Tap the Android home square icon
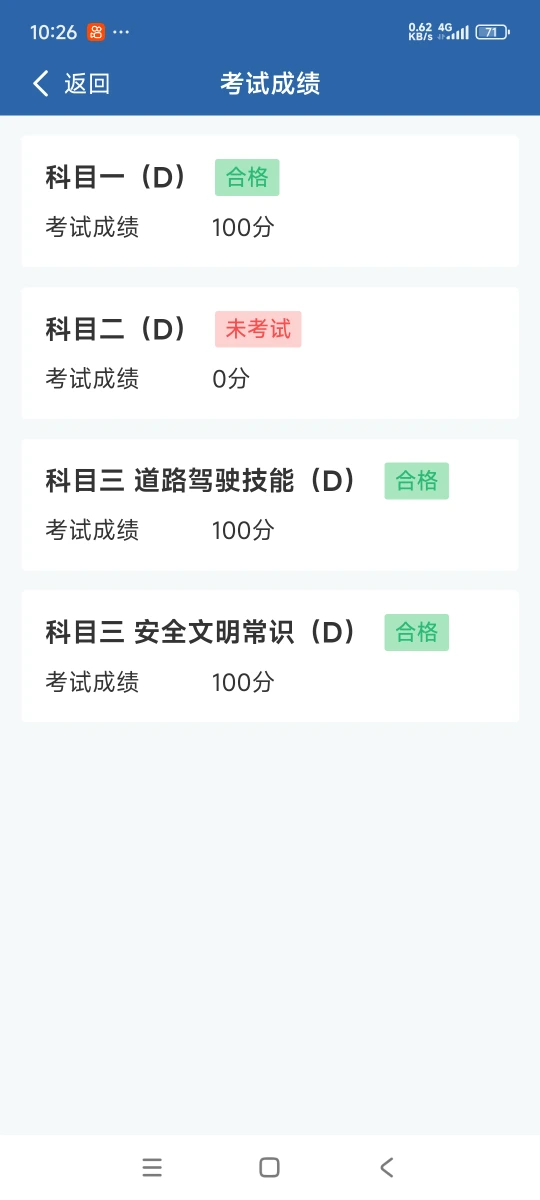 (269, 1167)
